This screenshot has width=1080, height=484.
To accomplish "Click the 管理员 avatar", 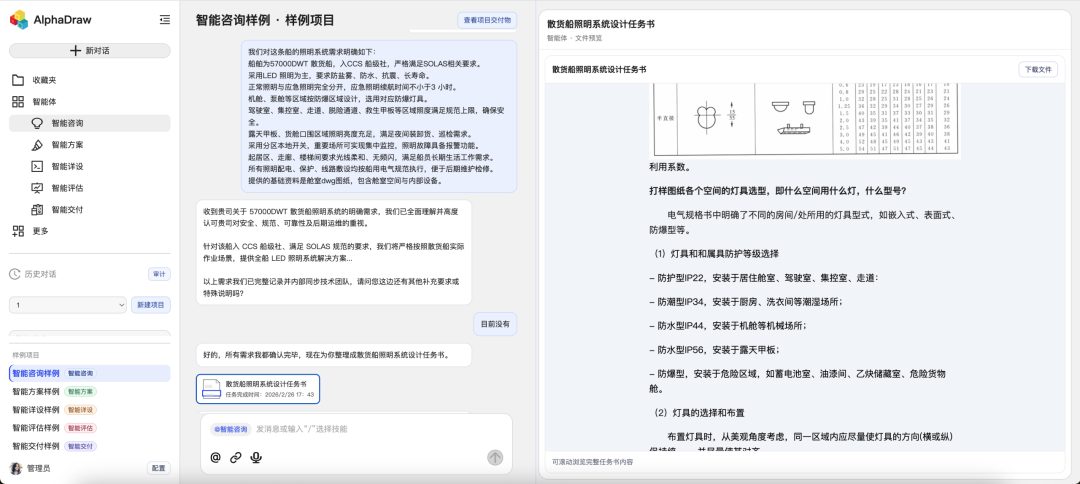I will (15, 468).
